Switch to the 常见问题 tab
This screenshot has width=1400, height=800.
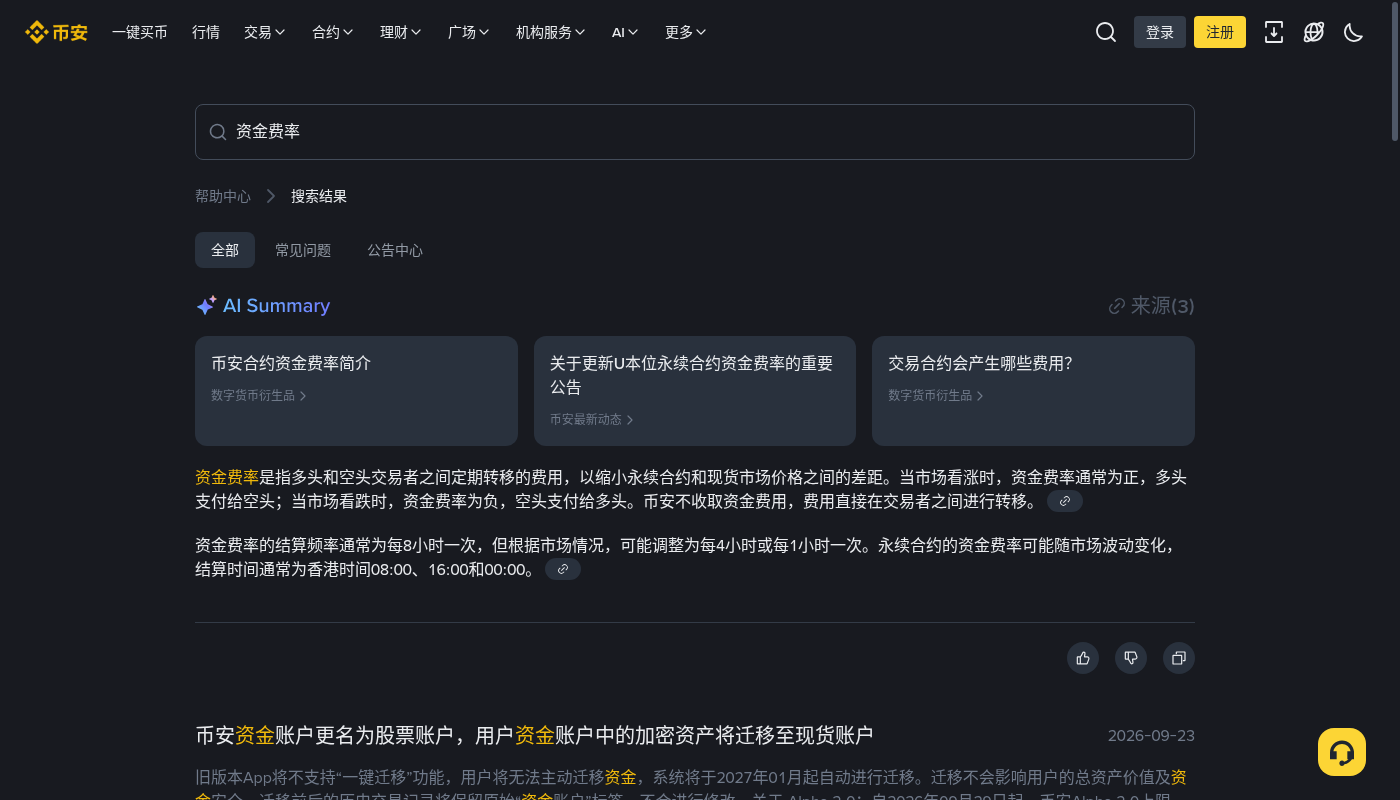[x=303, y=250]
